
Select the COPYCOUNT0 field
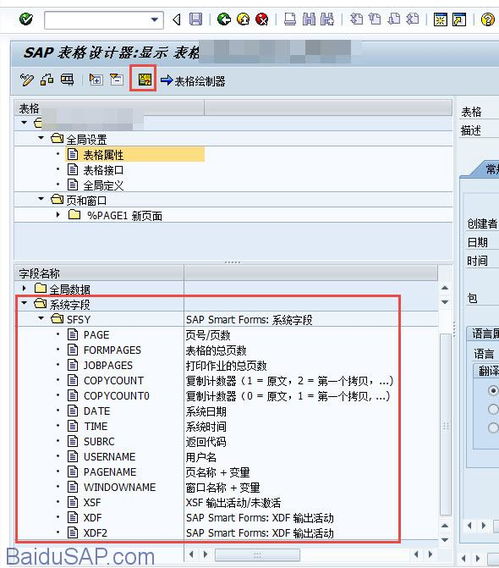pyautogui.click(x=116, y=396)
